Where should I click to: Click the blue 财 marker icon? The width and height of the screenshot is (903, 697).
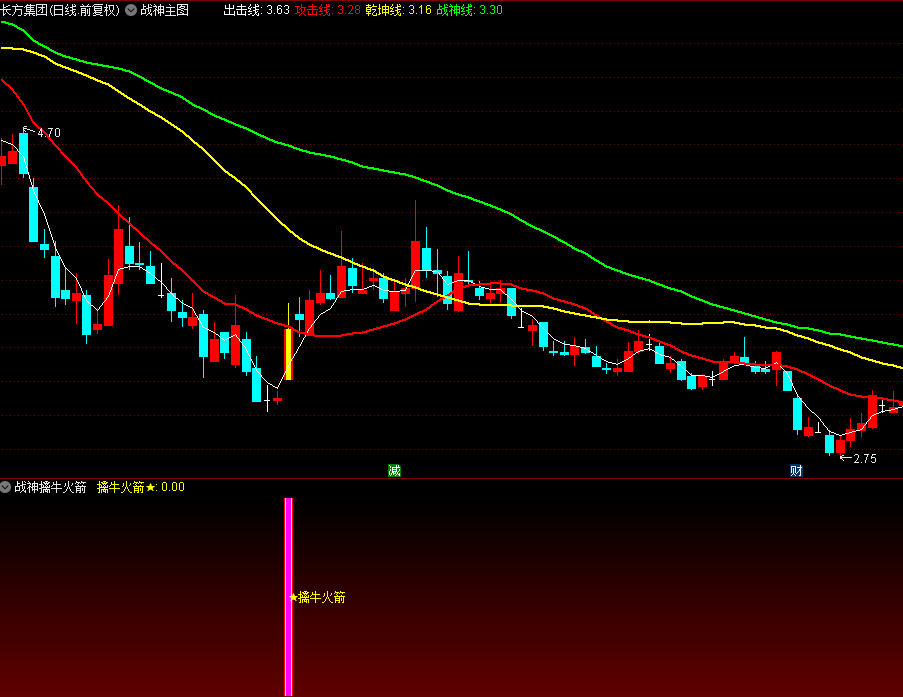(x=796, y=470)
